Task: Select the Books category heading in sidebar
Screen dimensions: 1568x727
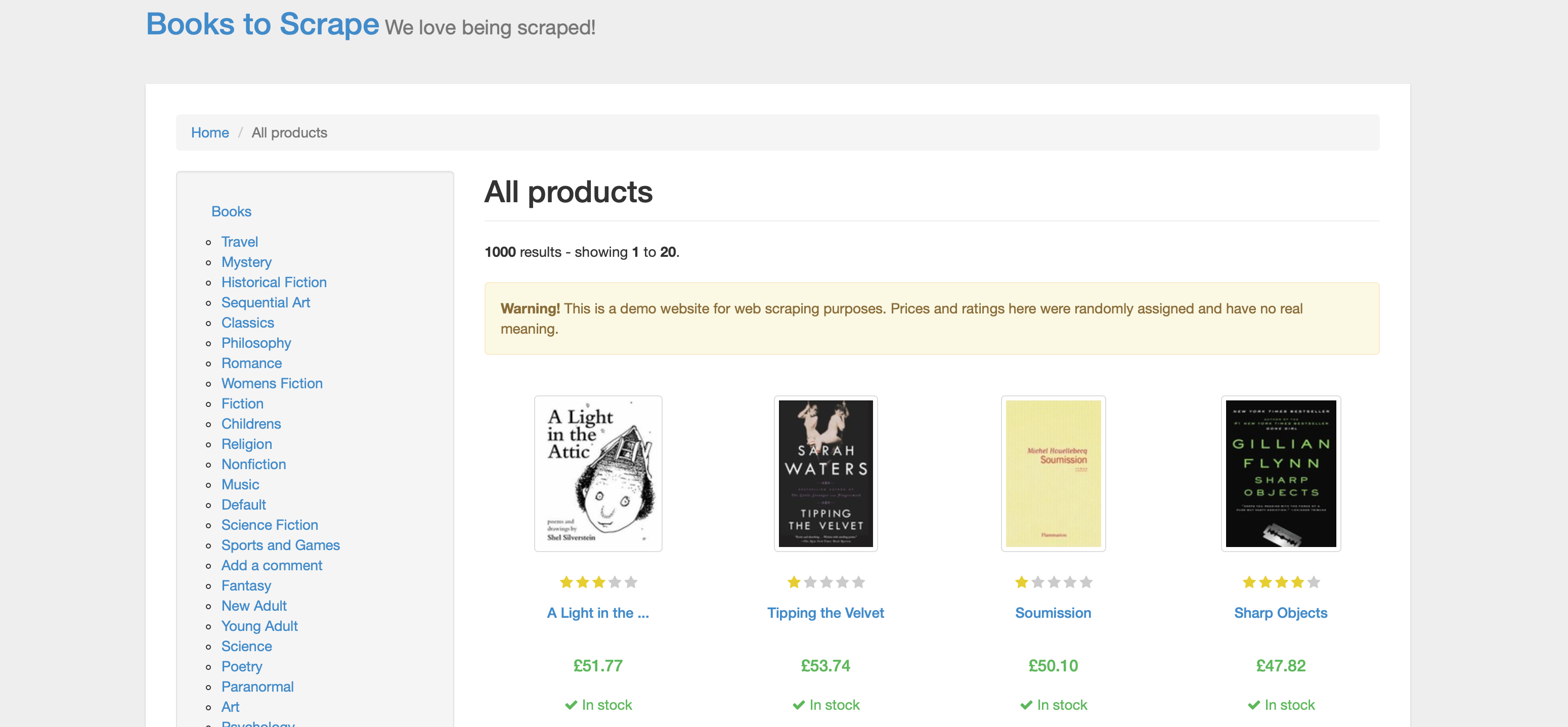Action: click(231, 211)
